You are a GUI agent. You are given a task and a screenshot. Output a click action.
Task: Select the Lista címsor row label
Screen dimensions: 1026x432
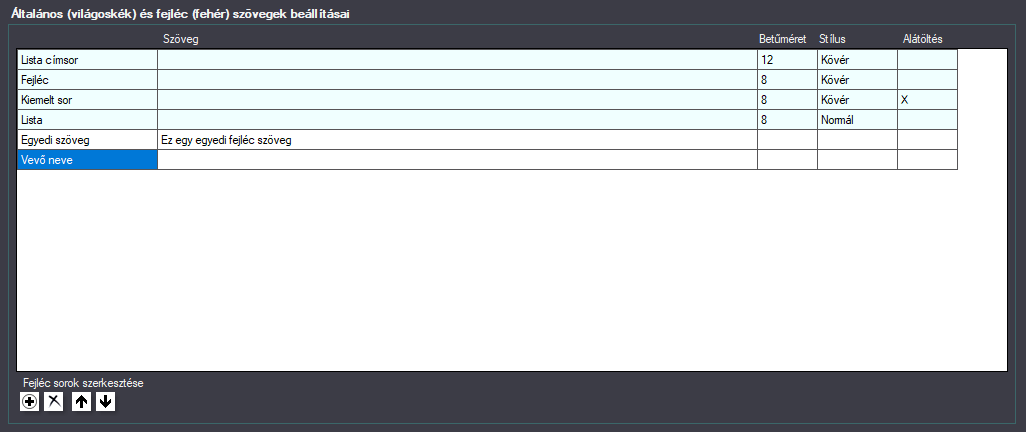pyautogui.click(x=87, y=60)
